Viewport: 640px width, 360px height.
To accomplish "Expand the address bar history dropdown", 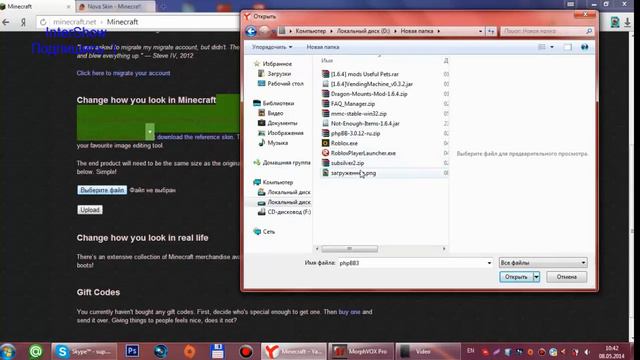I will (x=480, y=31).
